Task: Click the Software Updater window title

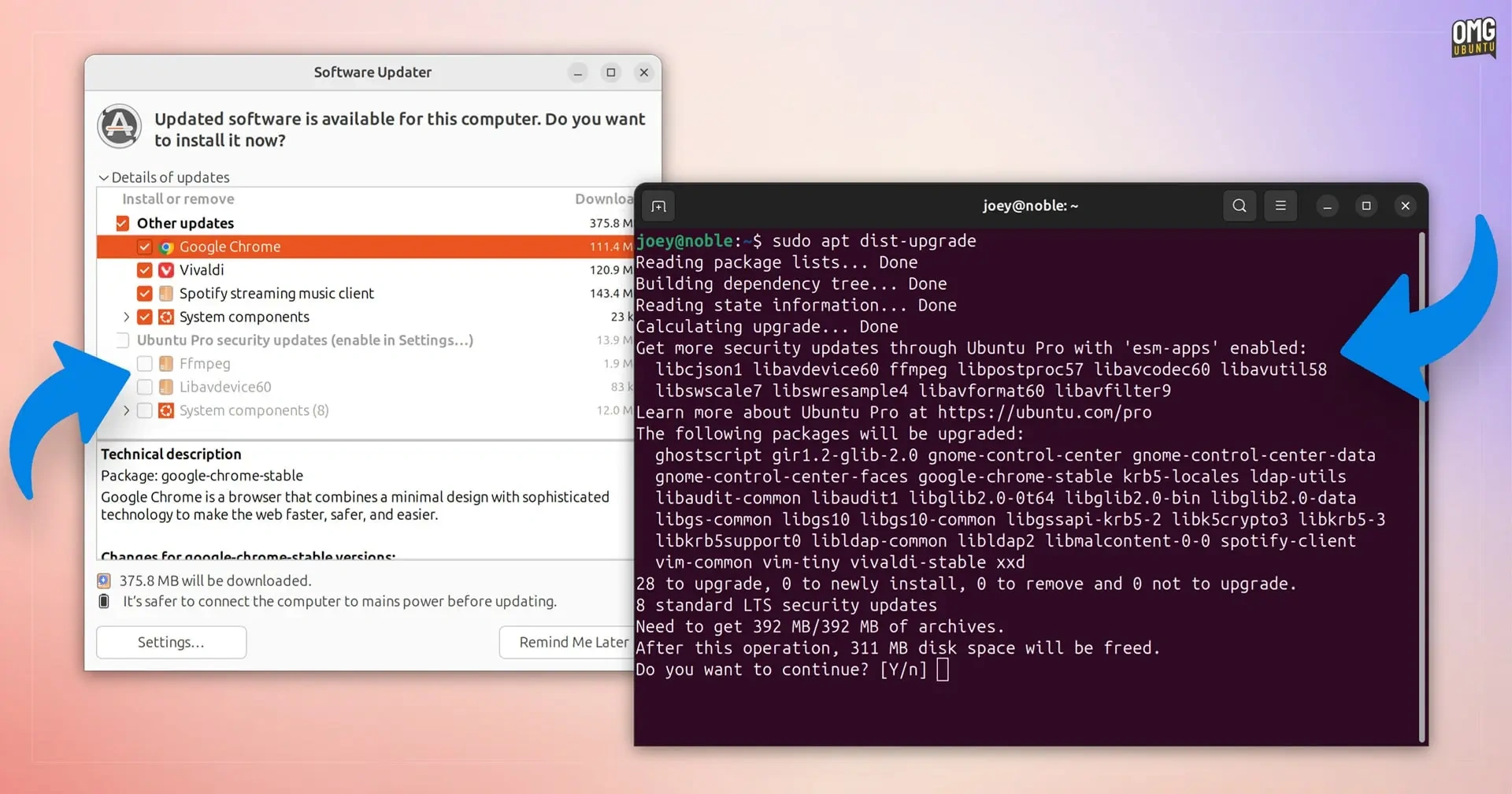Action: click(x=372, y=72)
